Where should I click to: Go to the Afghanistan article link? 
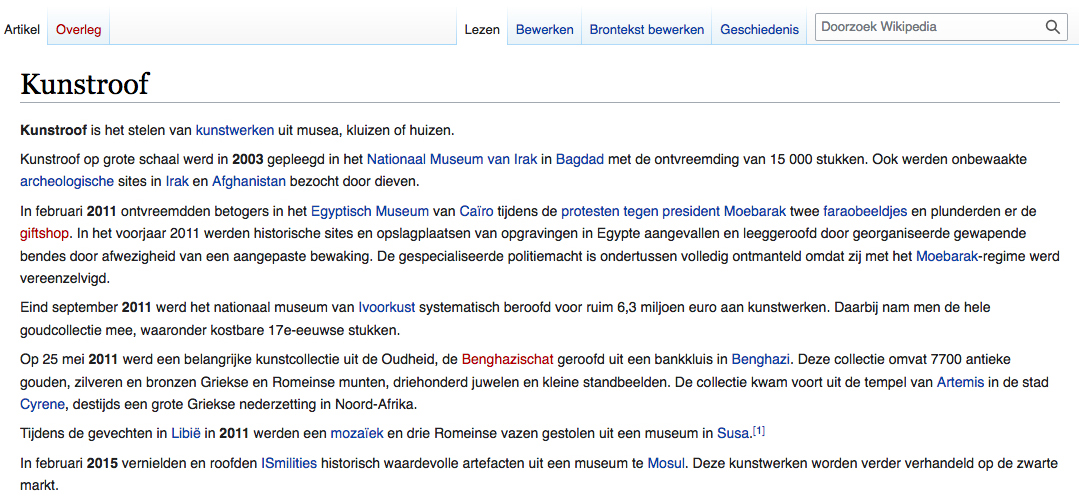pos(249,181)
